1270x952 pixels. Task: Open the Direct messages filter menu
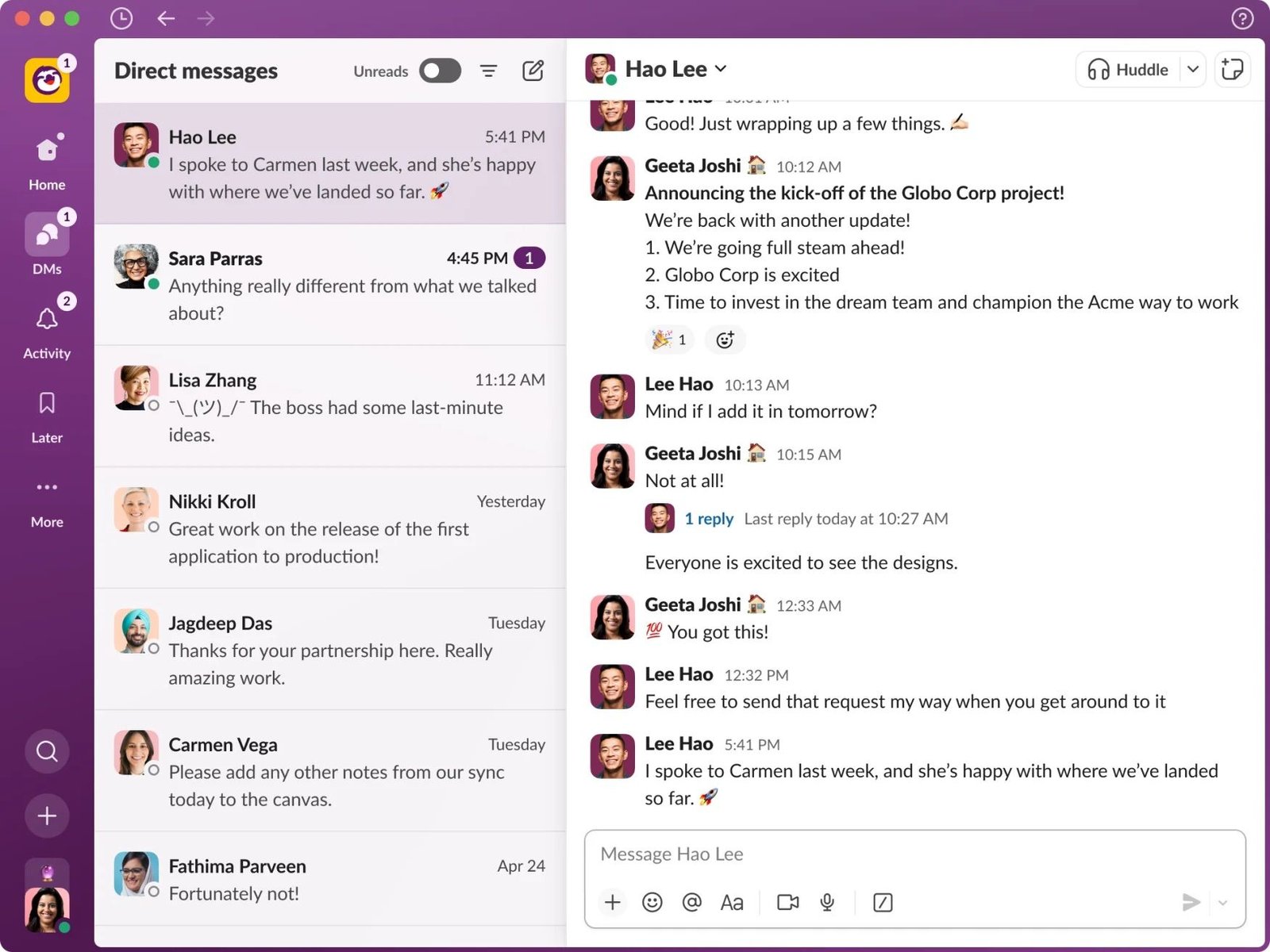click(488, 71)
